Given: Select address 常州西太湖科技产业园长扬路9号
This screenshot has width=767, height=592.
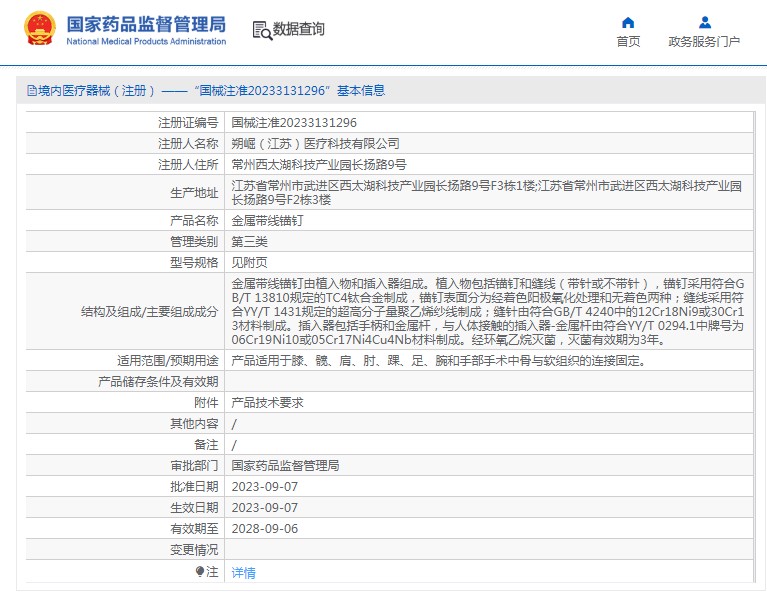Looking at the screenshot, I should pos(319,165).
